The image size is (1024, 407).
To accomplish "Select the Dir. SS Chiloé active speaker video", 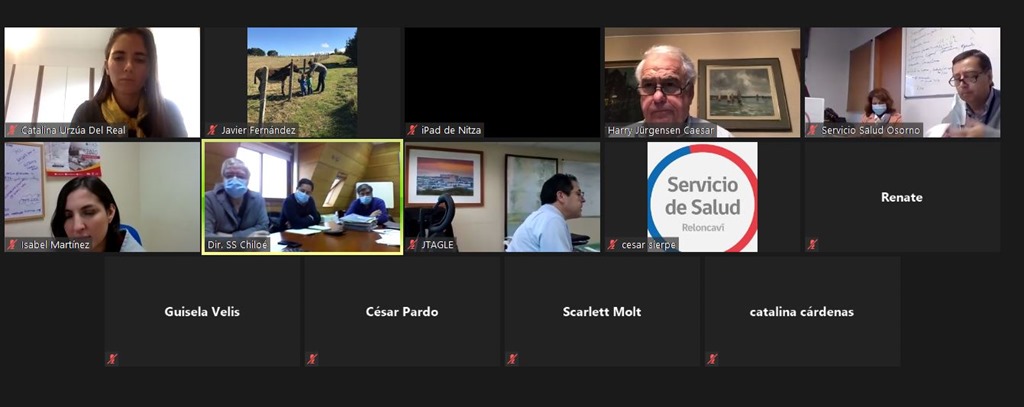I will 302,197.
